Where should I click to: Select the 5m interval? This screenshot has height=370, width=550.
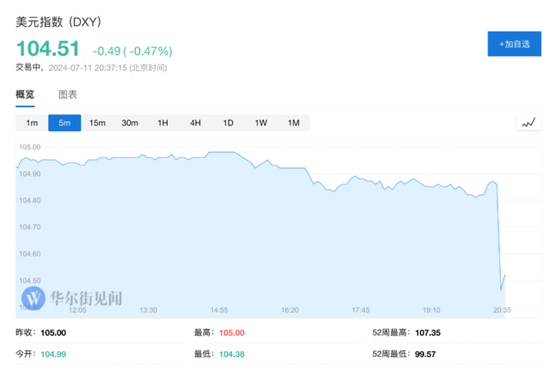point(65,123)
